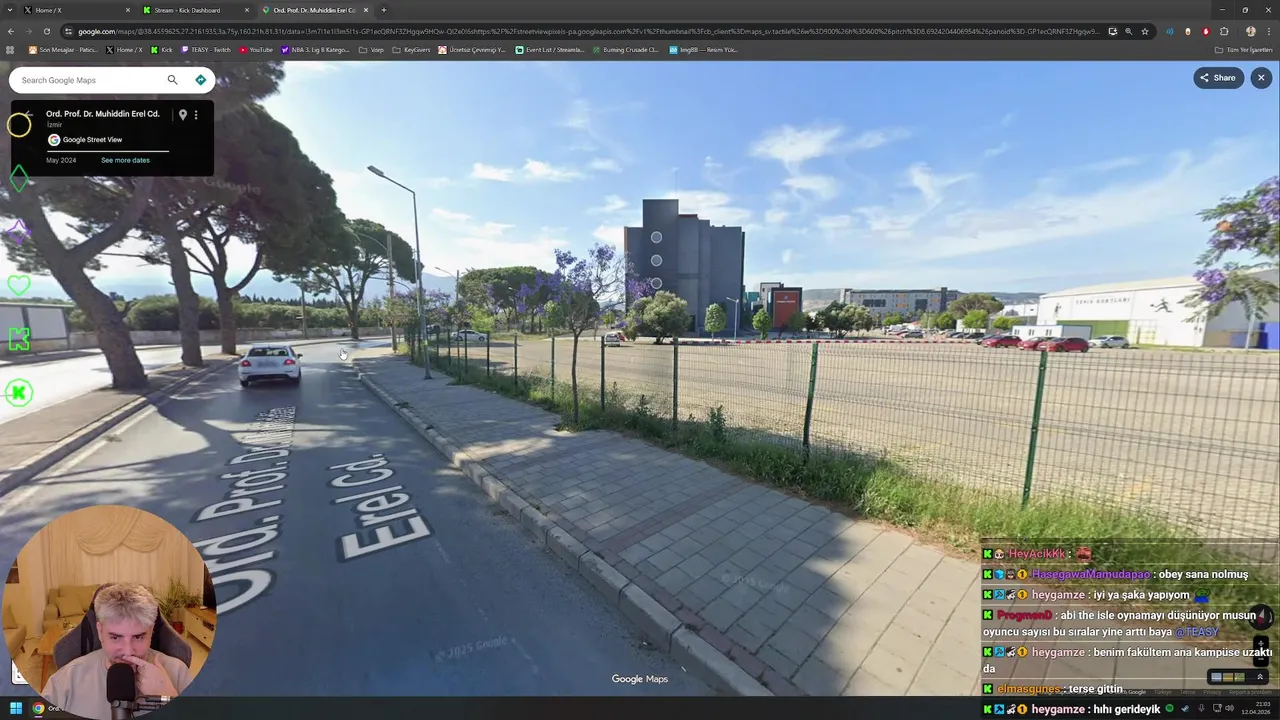Click the Street View compass control
Image resolution: width=1280 pixels, height=720 pixels.
click(x=1261, y=616)
